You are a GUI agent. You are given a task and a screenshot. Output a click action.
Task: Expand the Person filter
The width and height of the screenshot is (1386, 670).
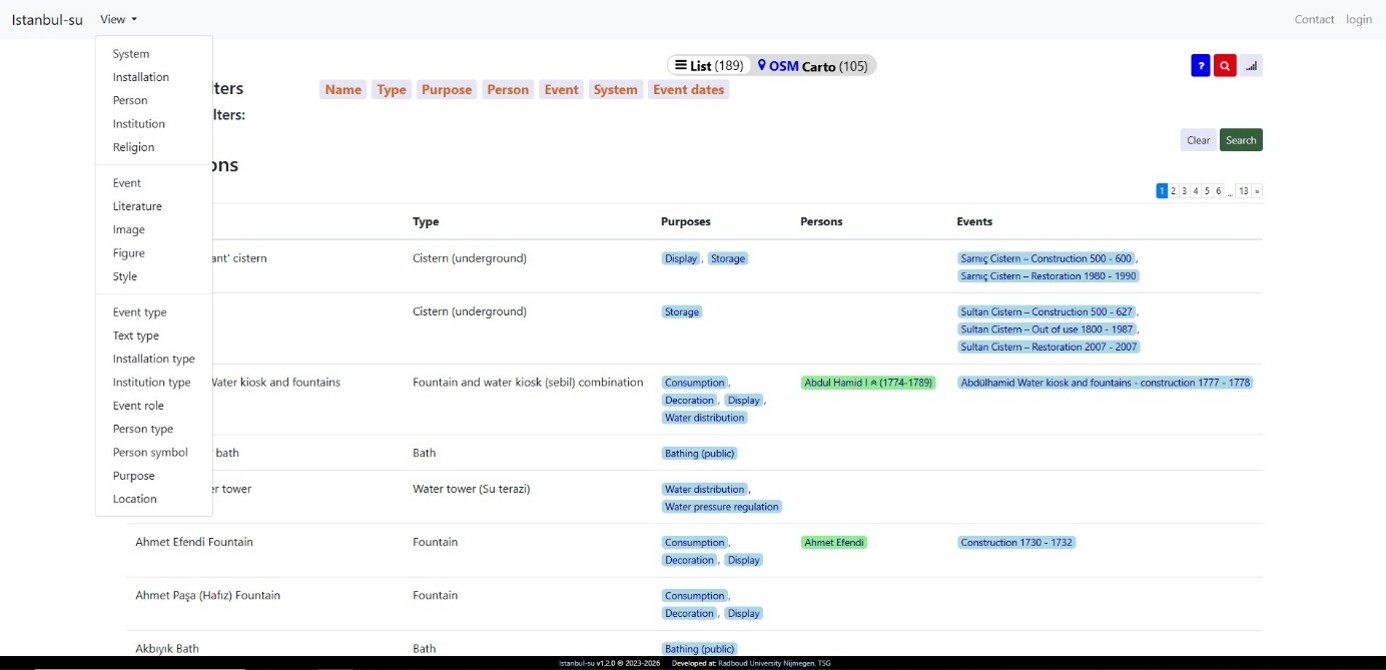pyautogui.click(x=508, y=90)
